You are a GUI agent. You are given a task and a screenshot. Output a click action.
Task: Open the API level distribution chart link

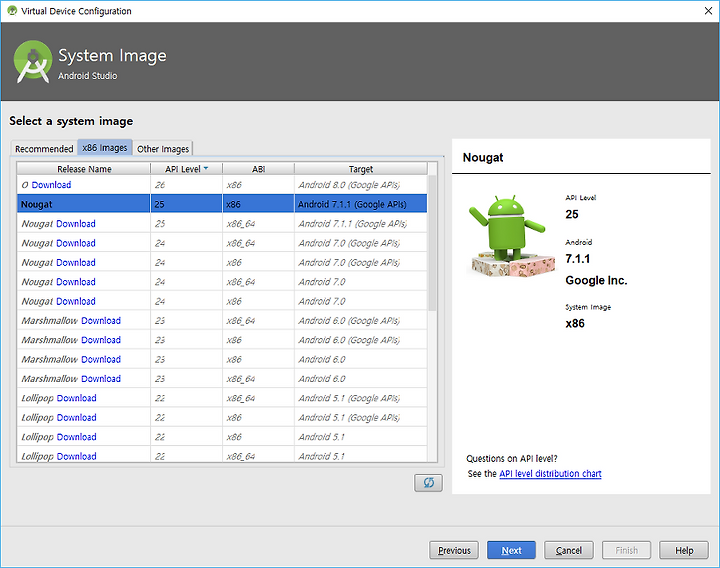(x=550, y=473)
